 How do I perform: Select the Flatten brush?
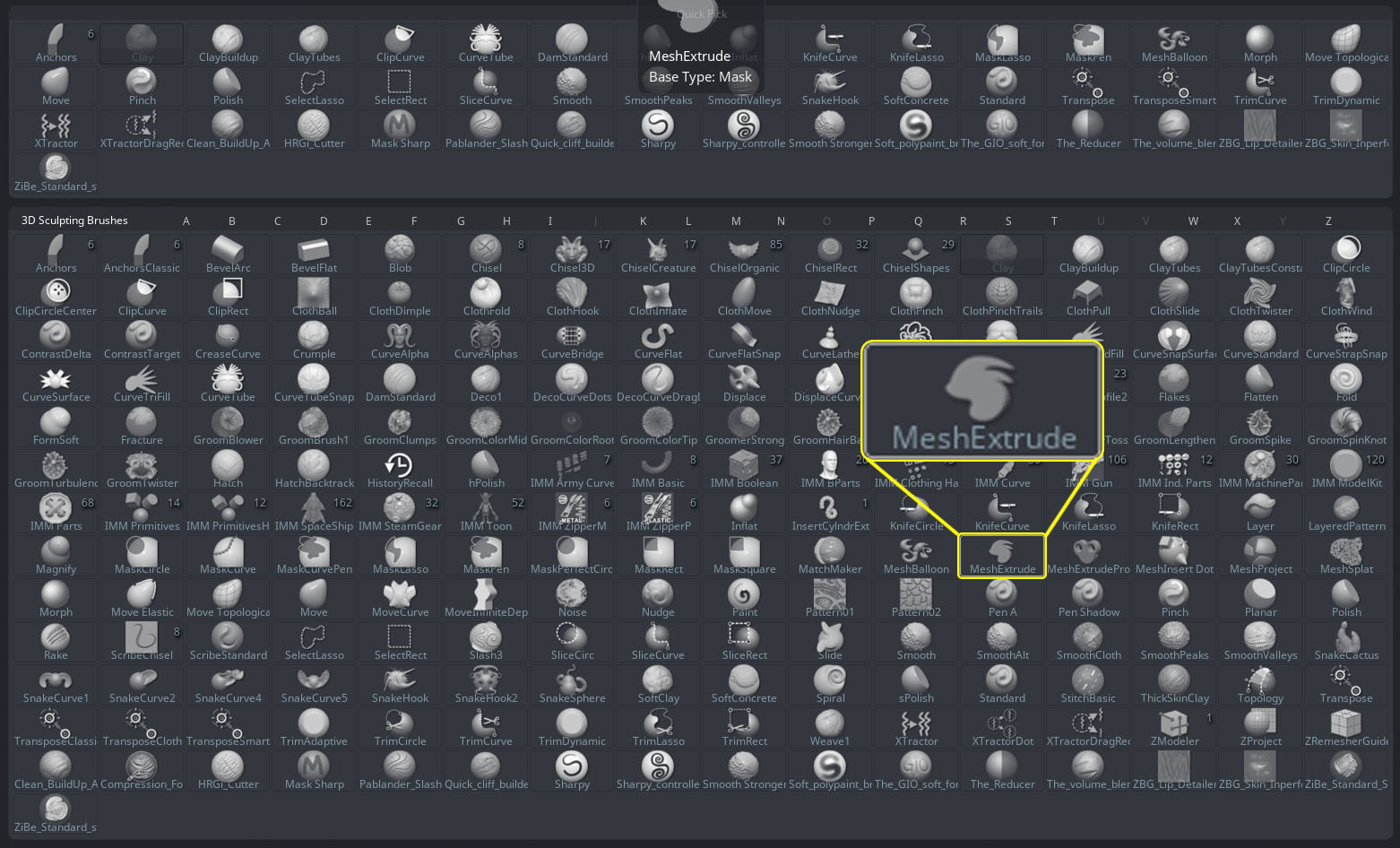click(1260, 385)
